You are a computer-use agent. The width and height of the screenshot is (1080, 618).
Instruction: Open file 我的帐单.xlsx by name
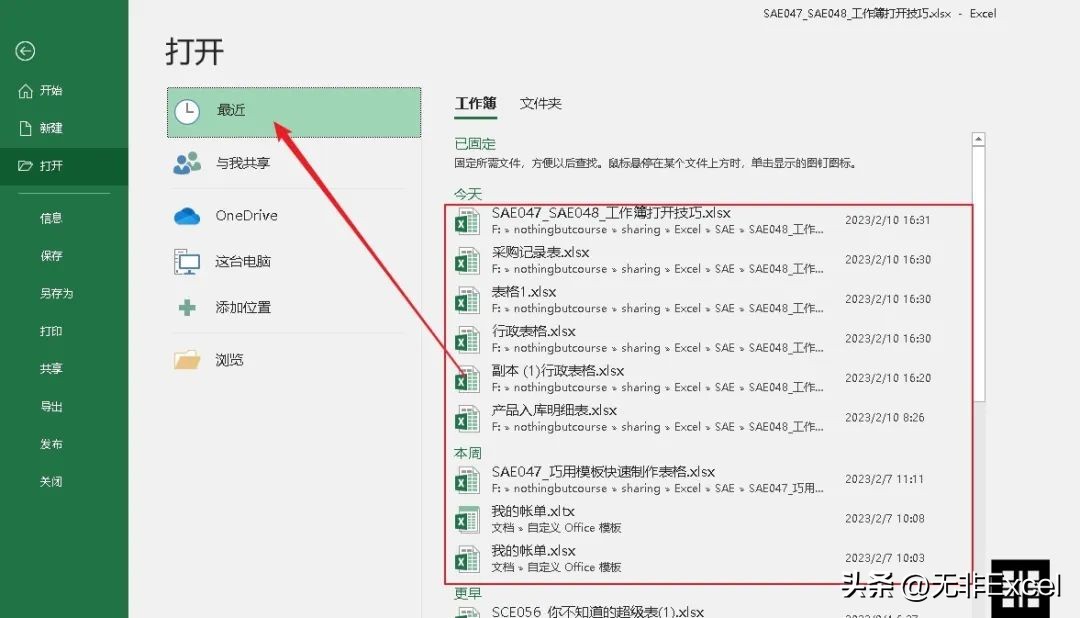pyautogui.click(x=534, y=550)
